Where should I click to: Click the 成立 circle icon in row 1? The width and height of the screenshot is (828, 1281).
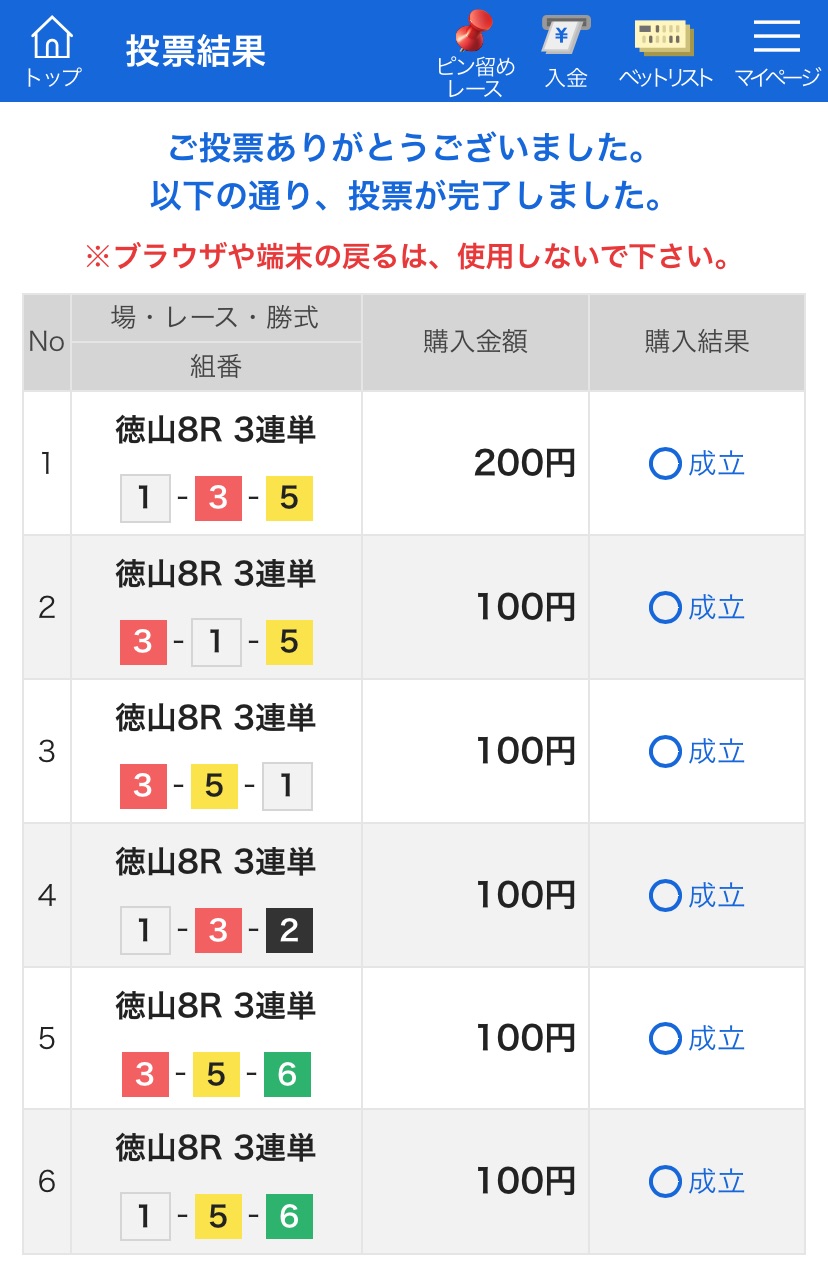(x=665, y=464)
